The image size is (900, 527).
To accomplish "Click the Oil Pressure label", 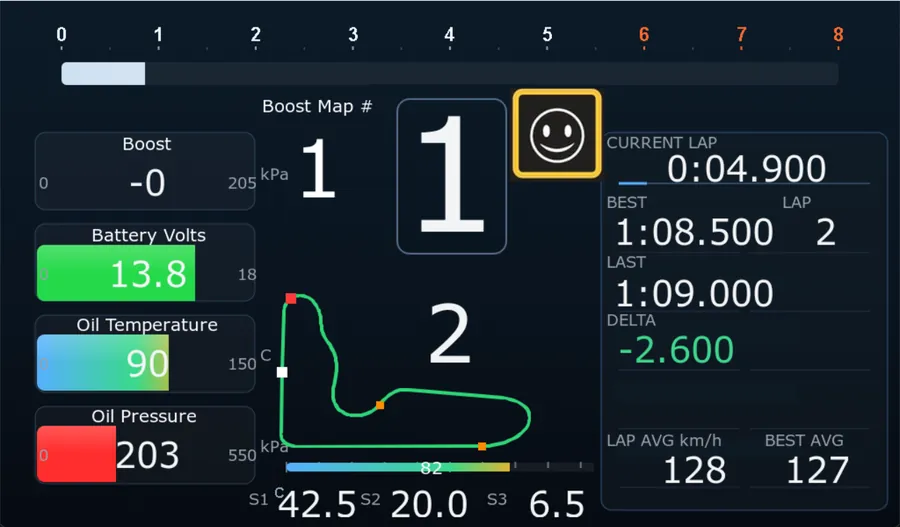I will (144, 416).
